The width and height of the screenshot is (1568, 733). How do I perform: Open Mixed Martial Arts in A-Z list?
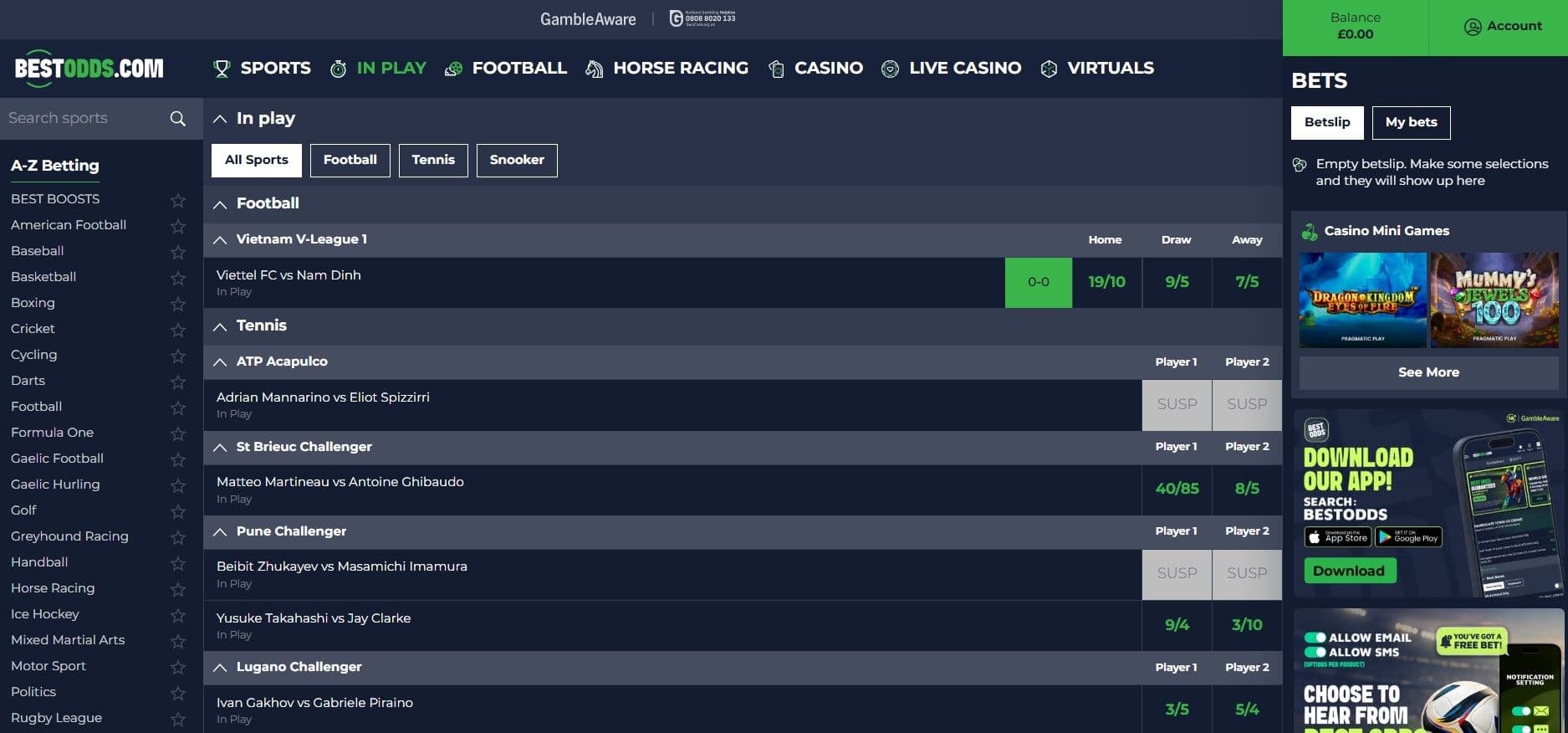click(68, 640)
